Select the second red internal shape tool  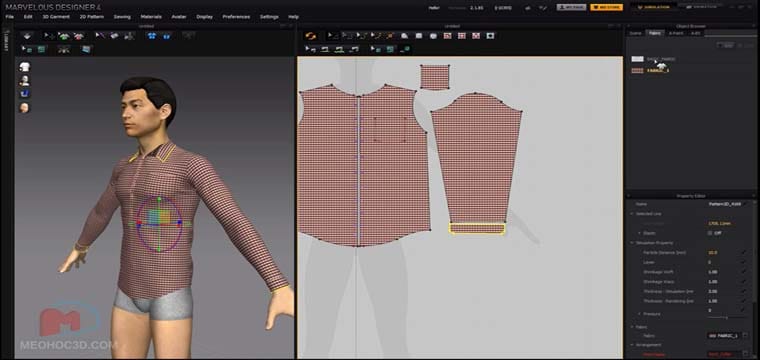point(462,36)
